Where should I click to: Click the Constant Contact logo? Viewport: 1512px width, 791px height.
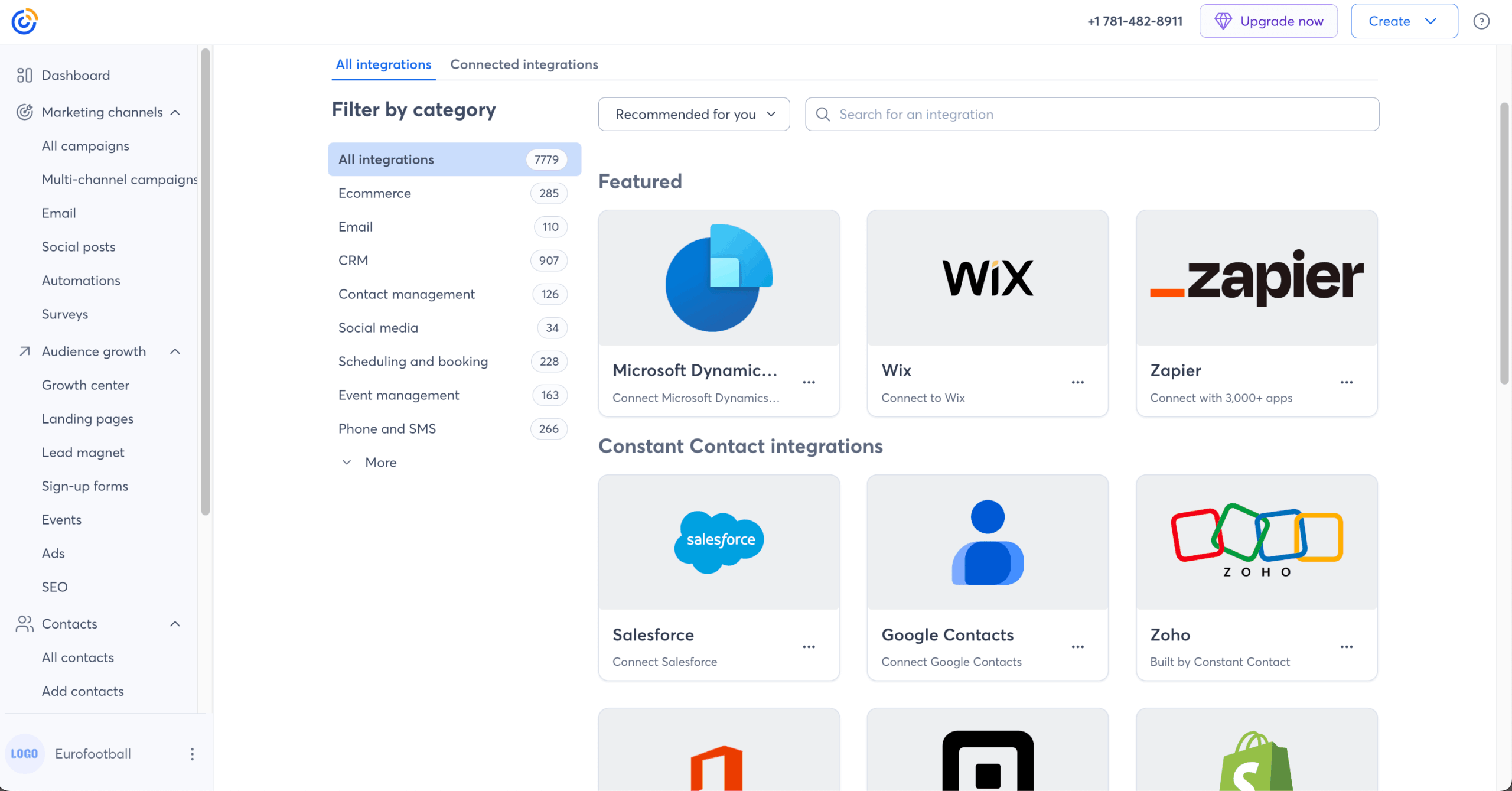tap(24, 21)
